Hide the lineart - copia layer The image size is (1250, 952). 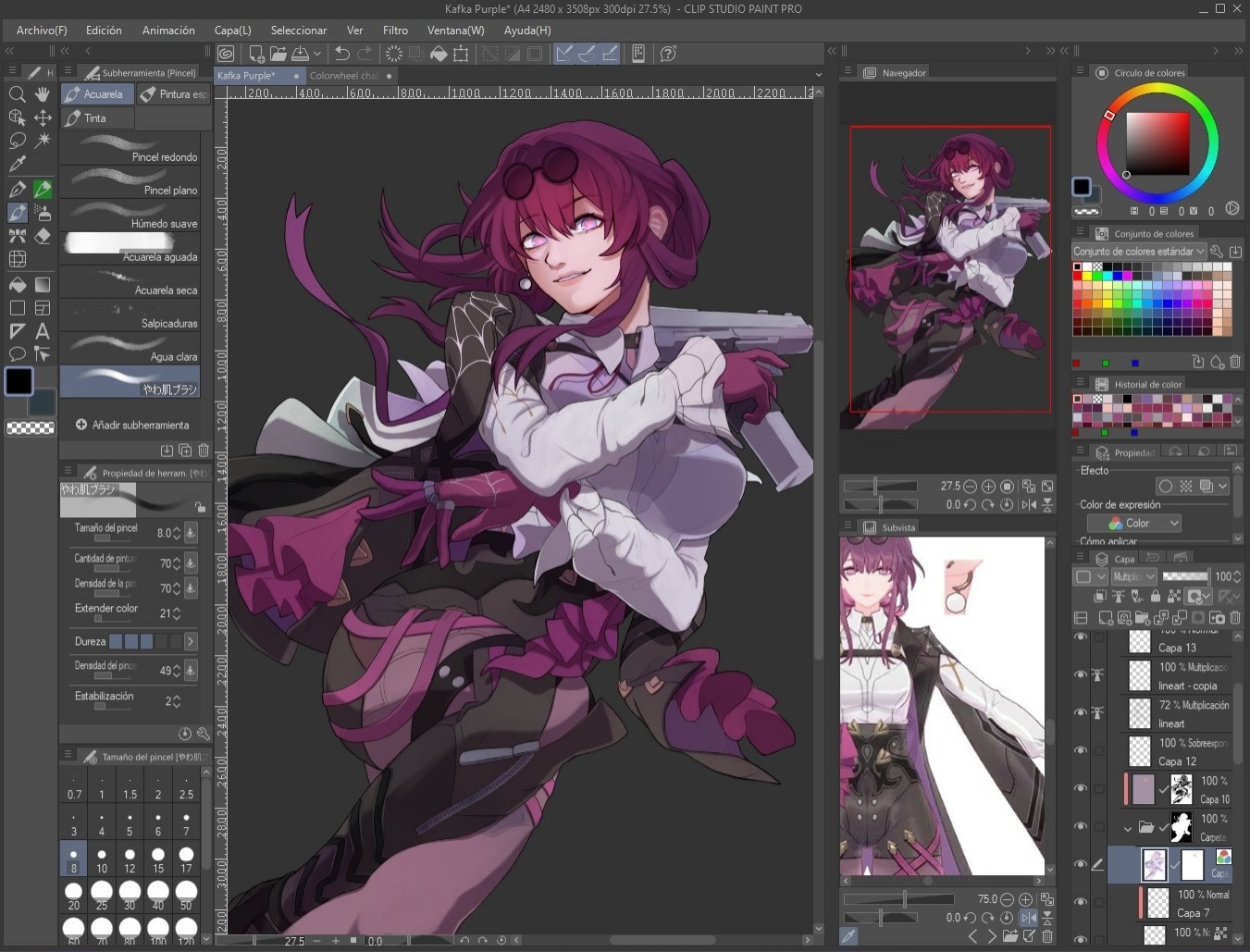tap(1081, 674)
